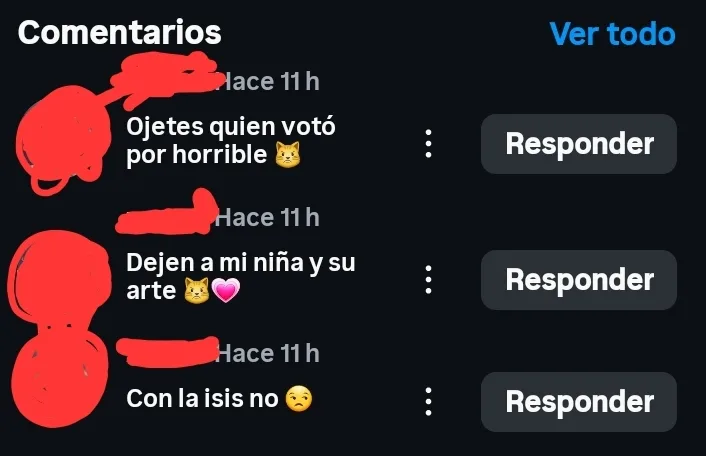Open three-dot menu beside 'Dejen a mi niña' comment
Screen dimensions: 706x456
pyautogui.click(x=429, y=280)
